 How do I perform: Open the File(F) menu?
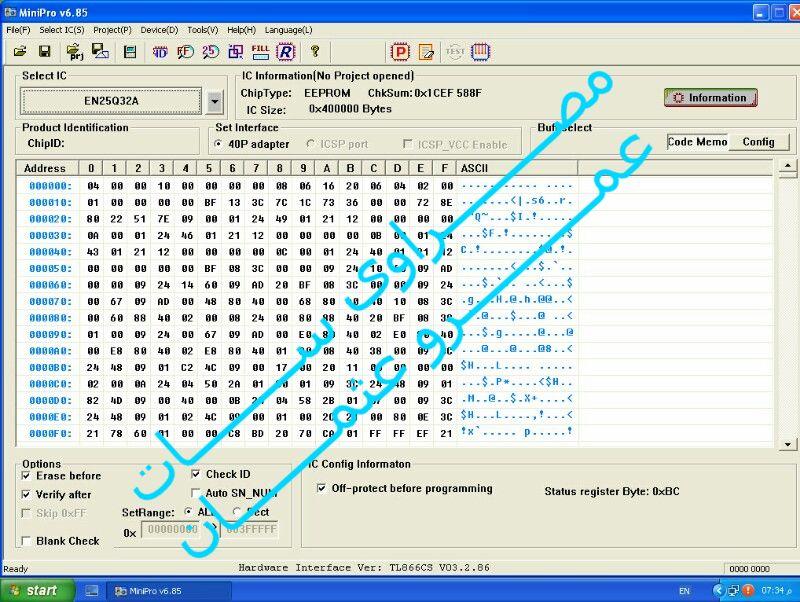(x=18, y=30)
